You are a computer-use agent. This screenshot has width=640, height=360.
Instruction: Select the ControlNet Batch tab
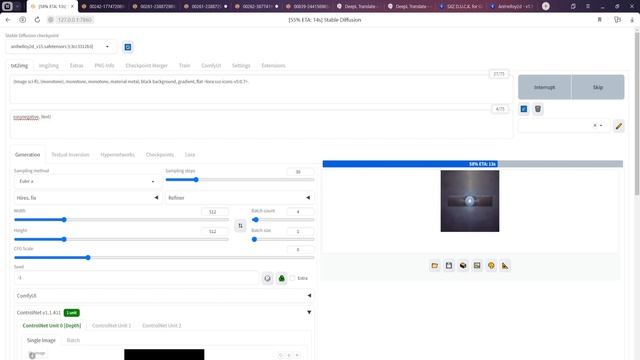[73, 340]
